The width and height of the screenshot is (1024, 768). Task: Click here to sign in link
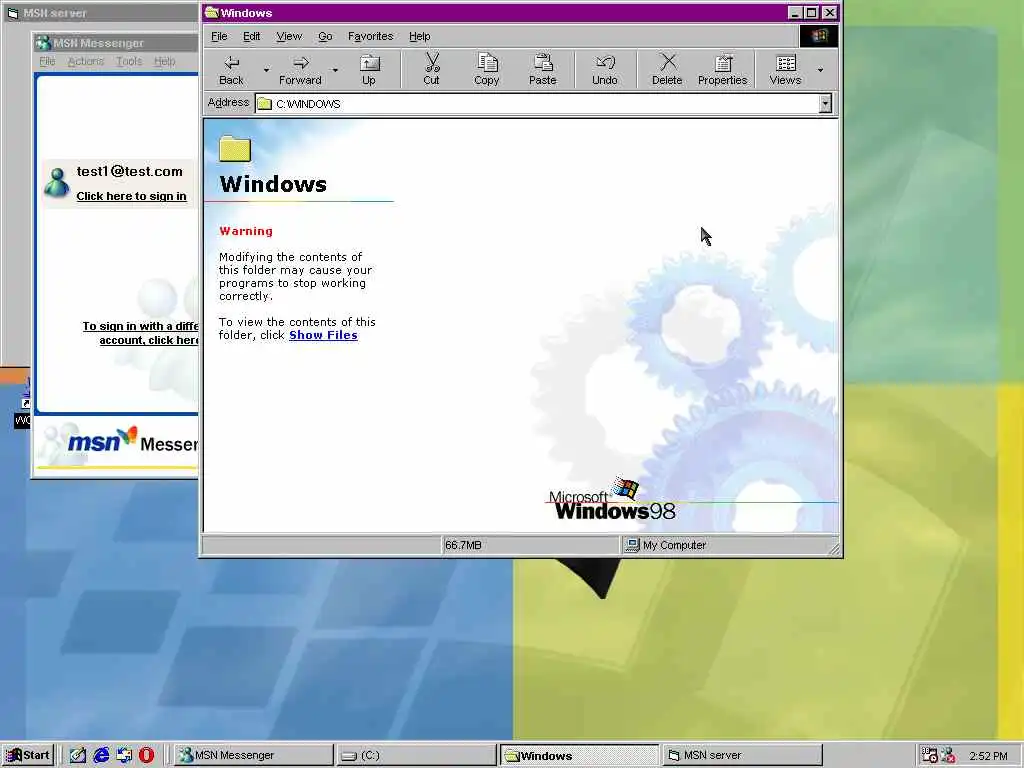click(x=131, y=196)
